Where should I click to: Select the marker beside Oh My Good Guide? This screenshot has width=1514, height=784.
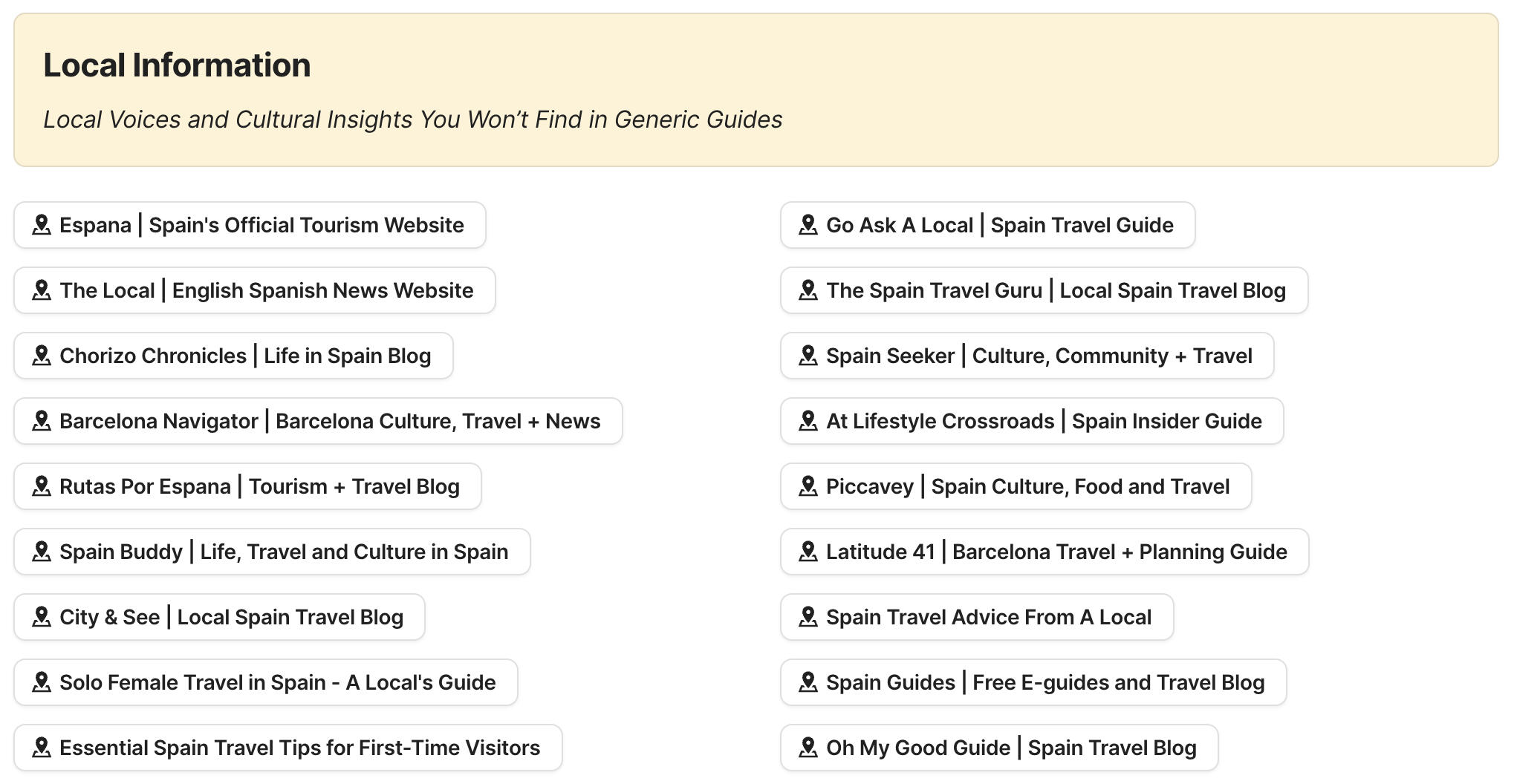pyautogui.click(x=808, y=748)
